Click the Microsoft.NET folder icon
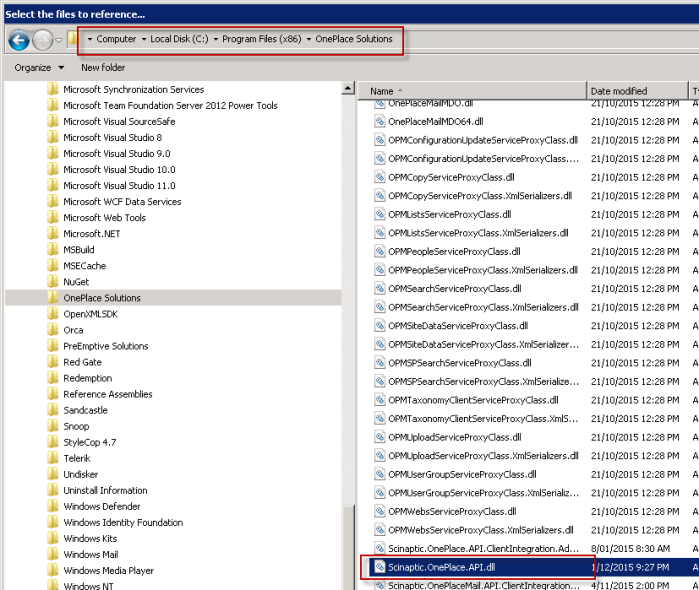 coord(53,234)
